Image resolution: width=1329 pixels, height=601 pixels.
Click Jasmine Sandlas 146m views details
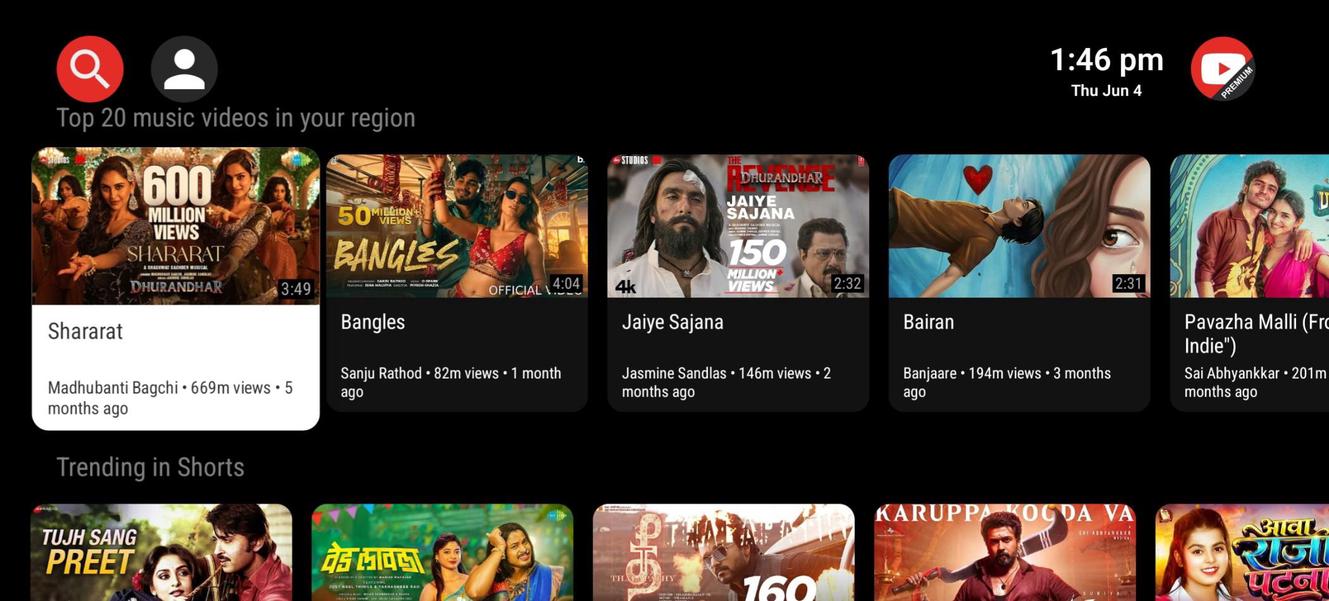click(726, 382)
